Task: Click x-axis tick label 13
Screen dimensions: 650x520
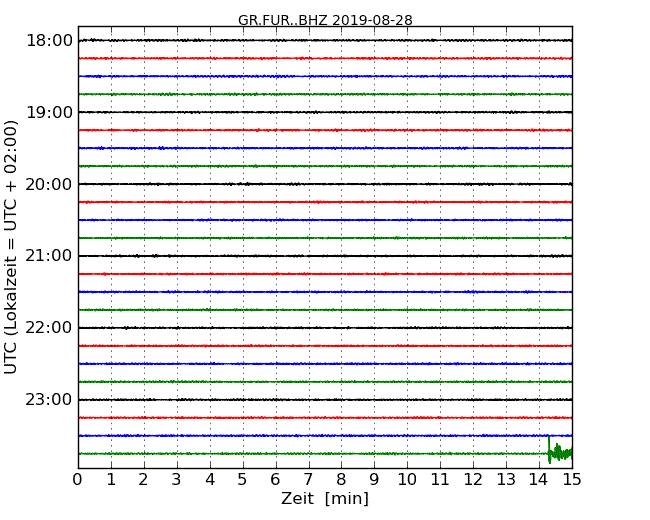Action: (x=506, y=480)
